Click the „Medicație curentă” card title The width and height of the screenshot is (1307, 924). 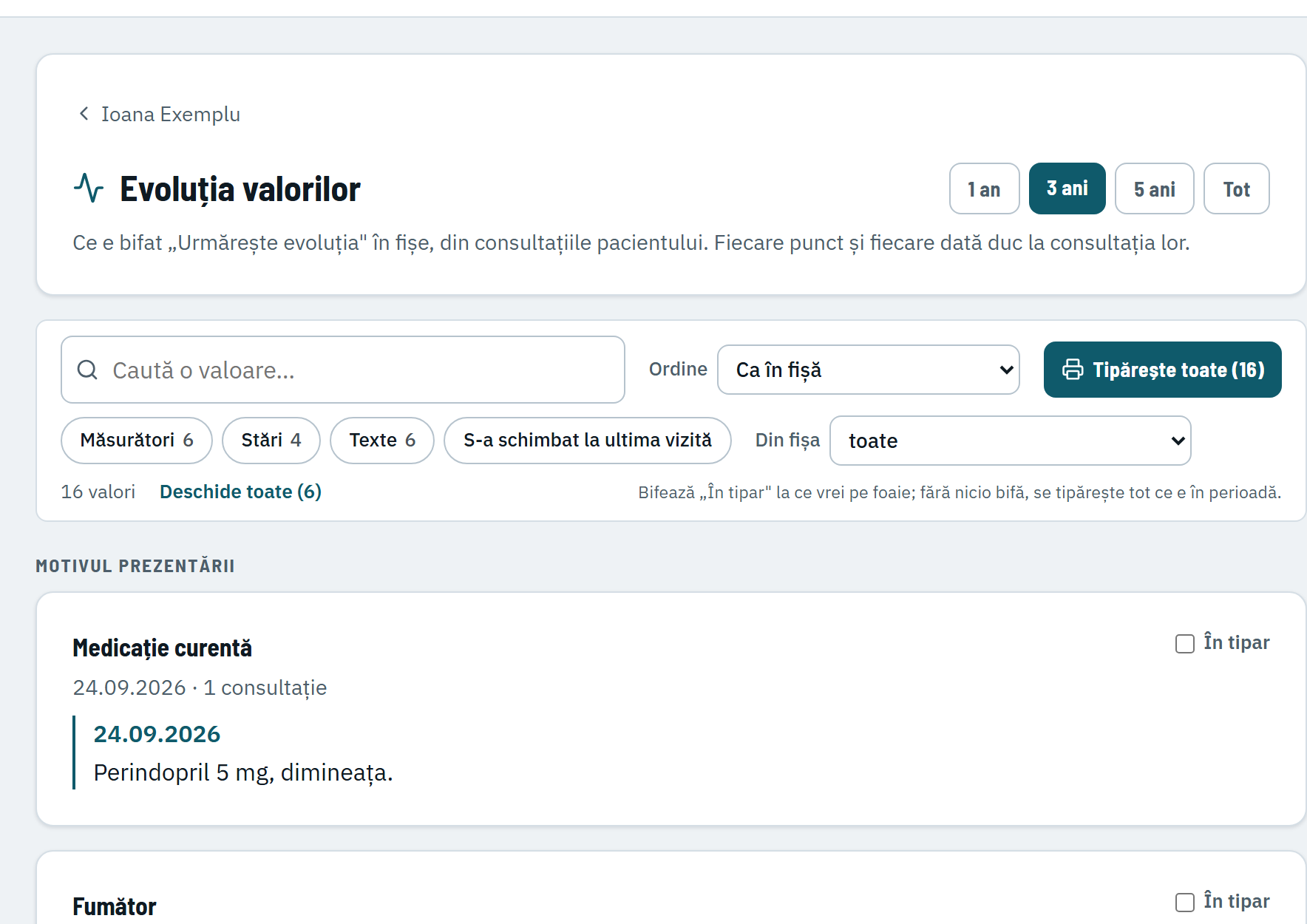coord(163,648)
